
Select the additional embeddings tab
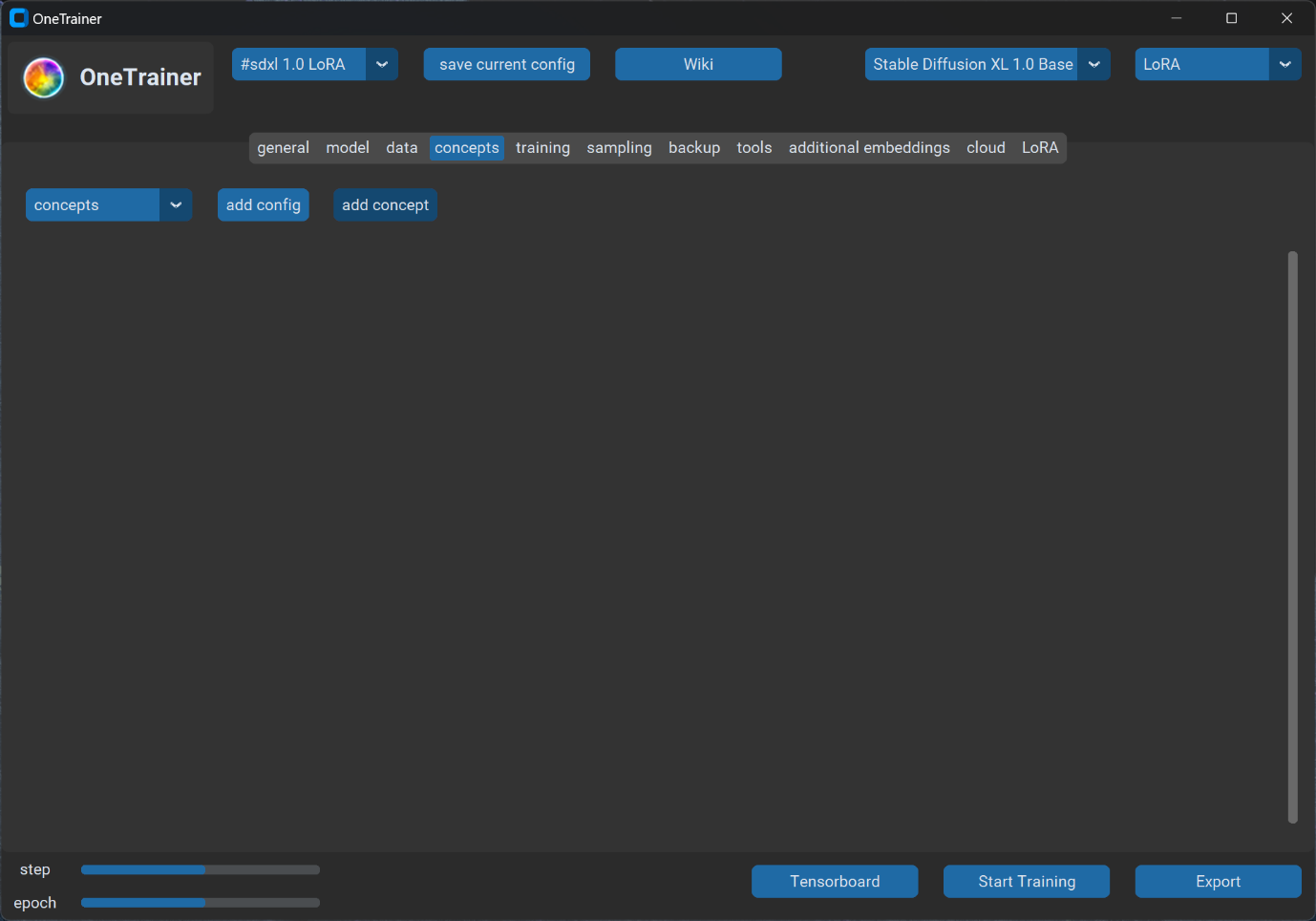click(868, 147)
